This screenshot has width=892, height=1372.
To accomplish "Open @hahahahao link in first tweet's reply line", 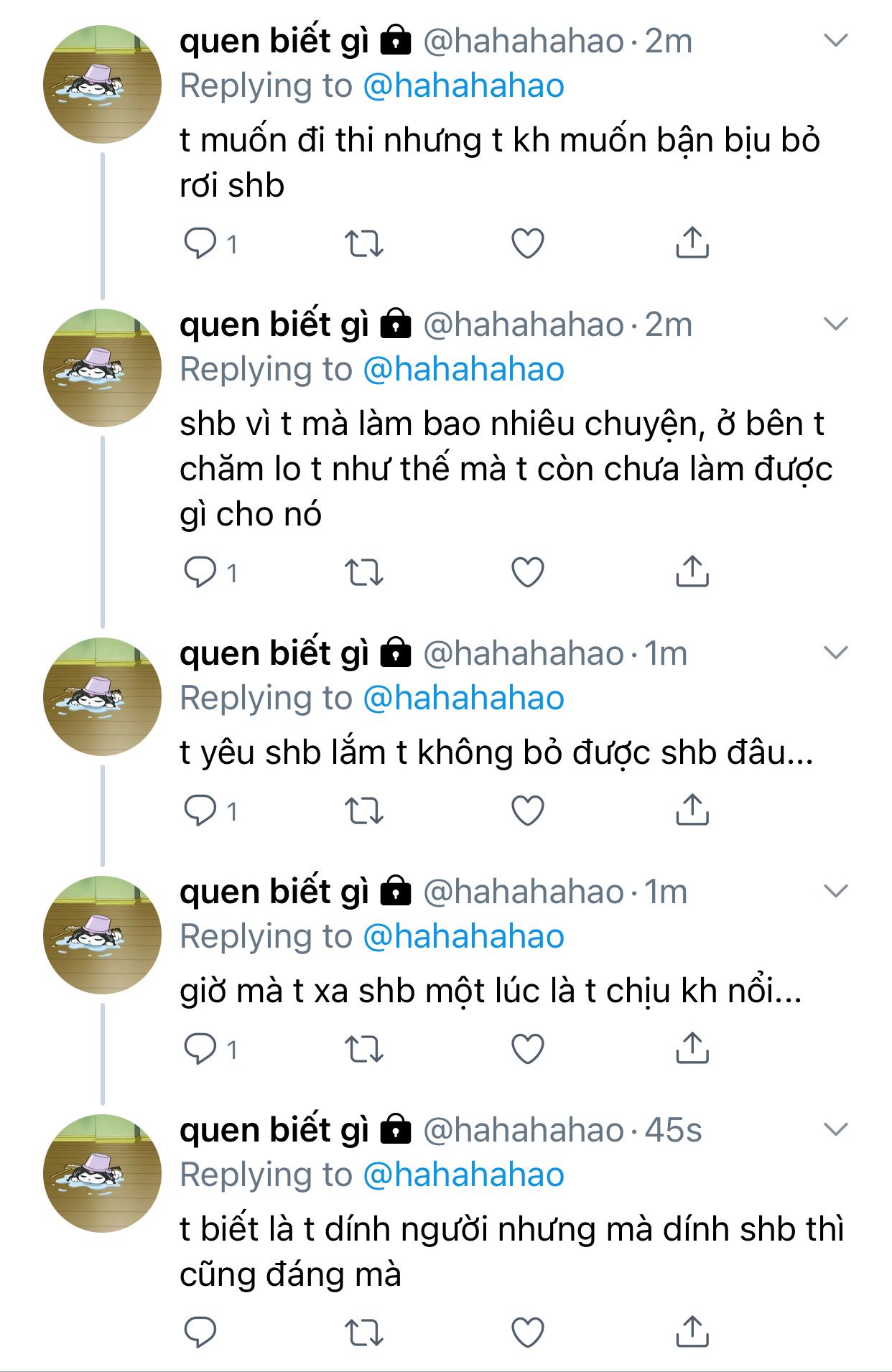I will click(463, 86).
